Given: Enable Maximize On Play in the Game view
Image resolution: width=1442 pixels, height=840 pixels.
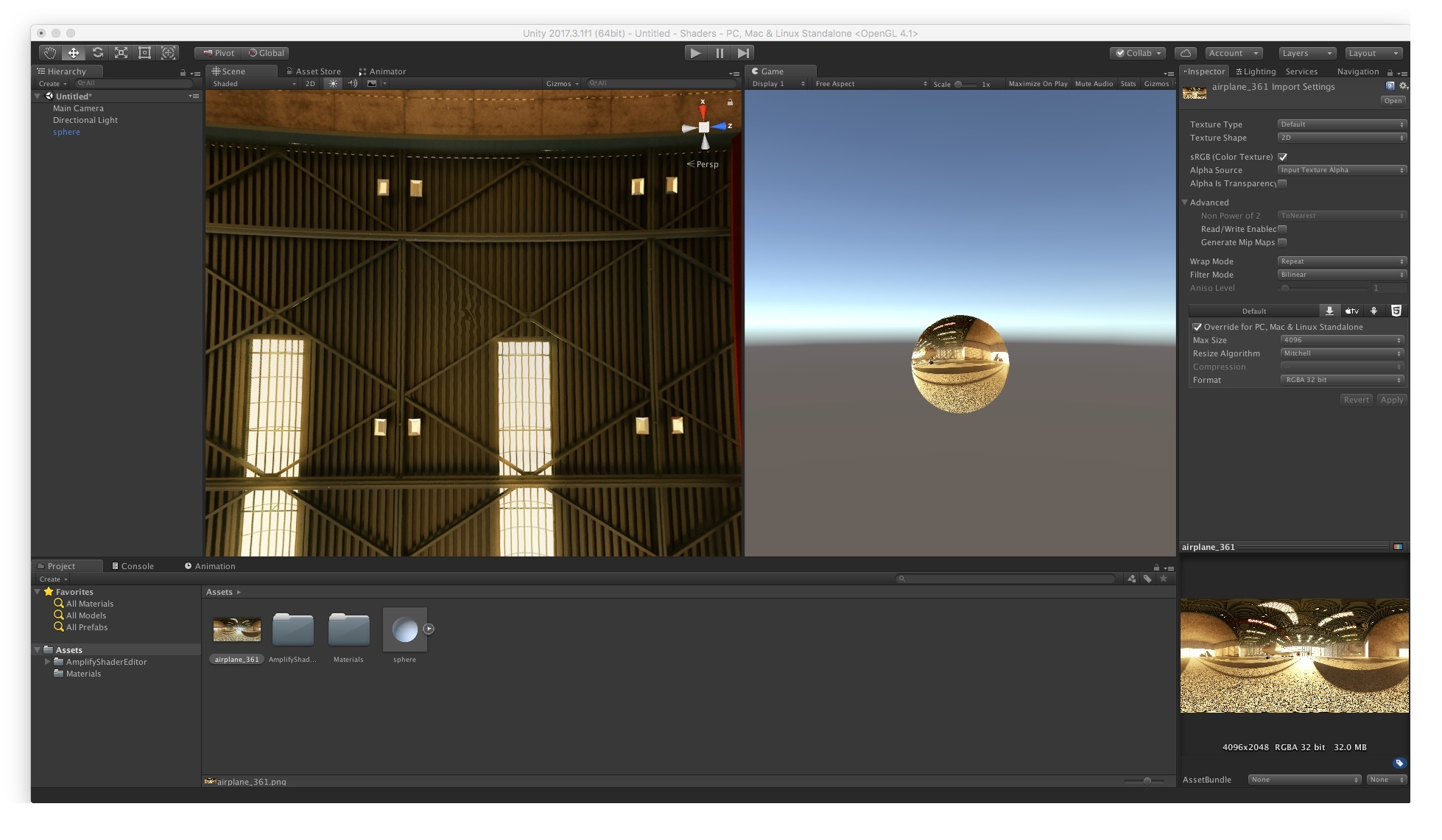Looking at the screenshot, I should tap(1038, 83).
